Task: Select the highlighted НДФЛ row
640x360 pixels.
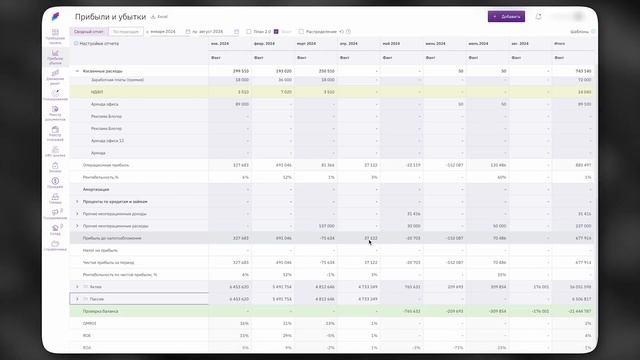Action: 331,92
